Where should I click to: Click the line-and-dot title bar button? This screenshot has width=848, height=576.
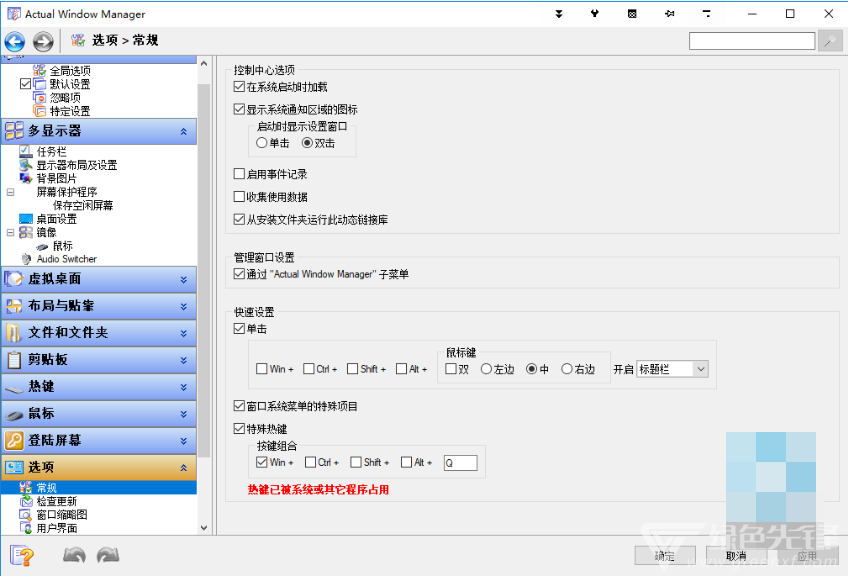[x=706, y=14]
